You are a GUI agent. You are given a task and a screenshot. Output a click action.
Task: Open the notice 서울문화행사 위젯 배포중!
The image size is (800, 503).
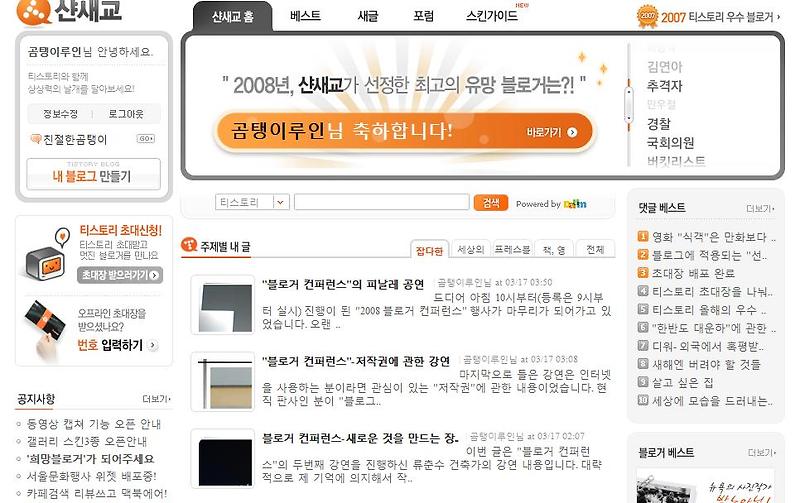click(91, 476)
